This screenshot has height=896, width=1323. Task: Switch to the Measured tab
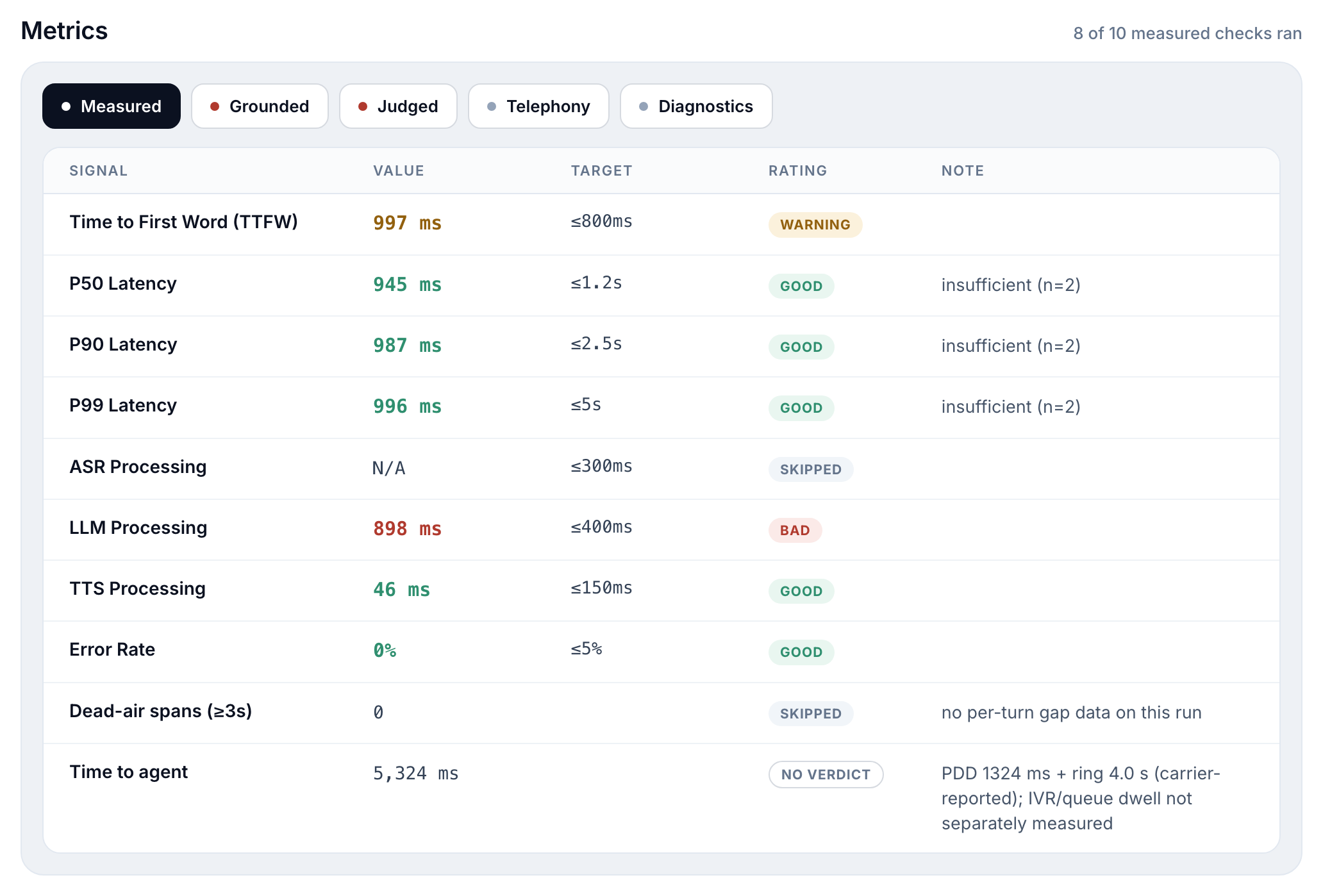coord(112,106)
